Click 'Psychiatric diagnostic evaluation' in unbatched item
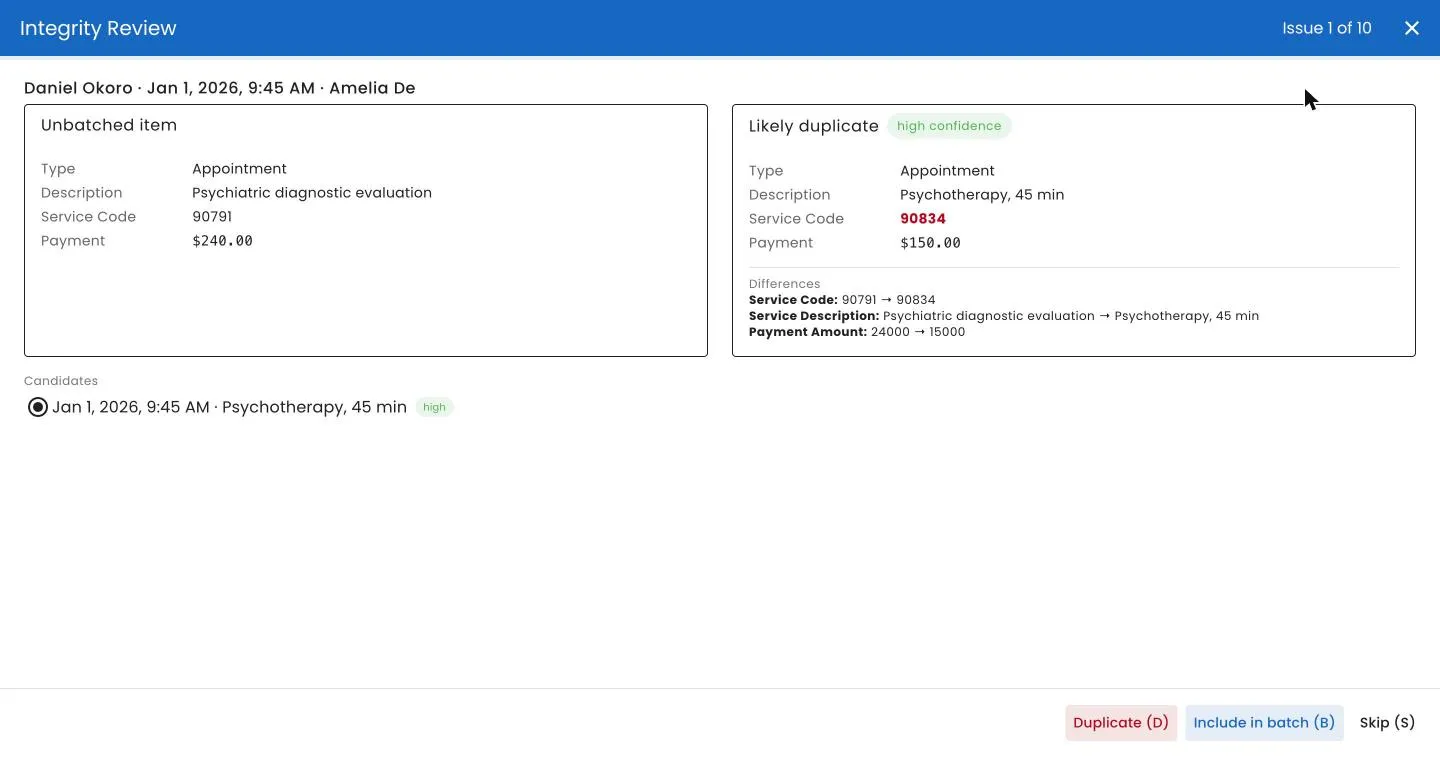Viewport: 1440px width, 757px height. tap(312, 193)
